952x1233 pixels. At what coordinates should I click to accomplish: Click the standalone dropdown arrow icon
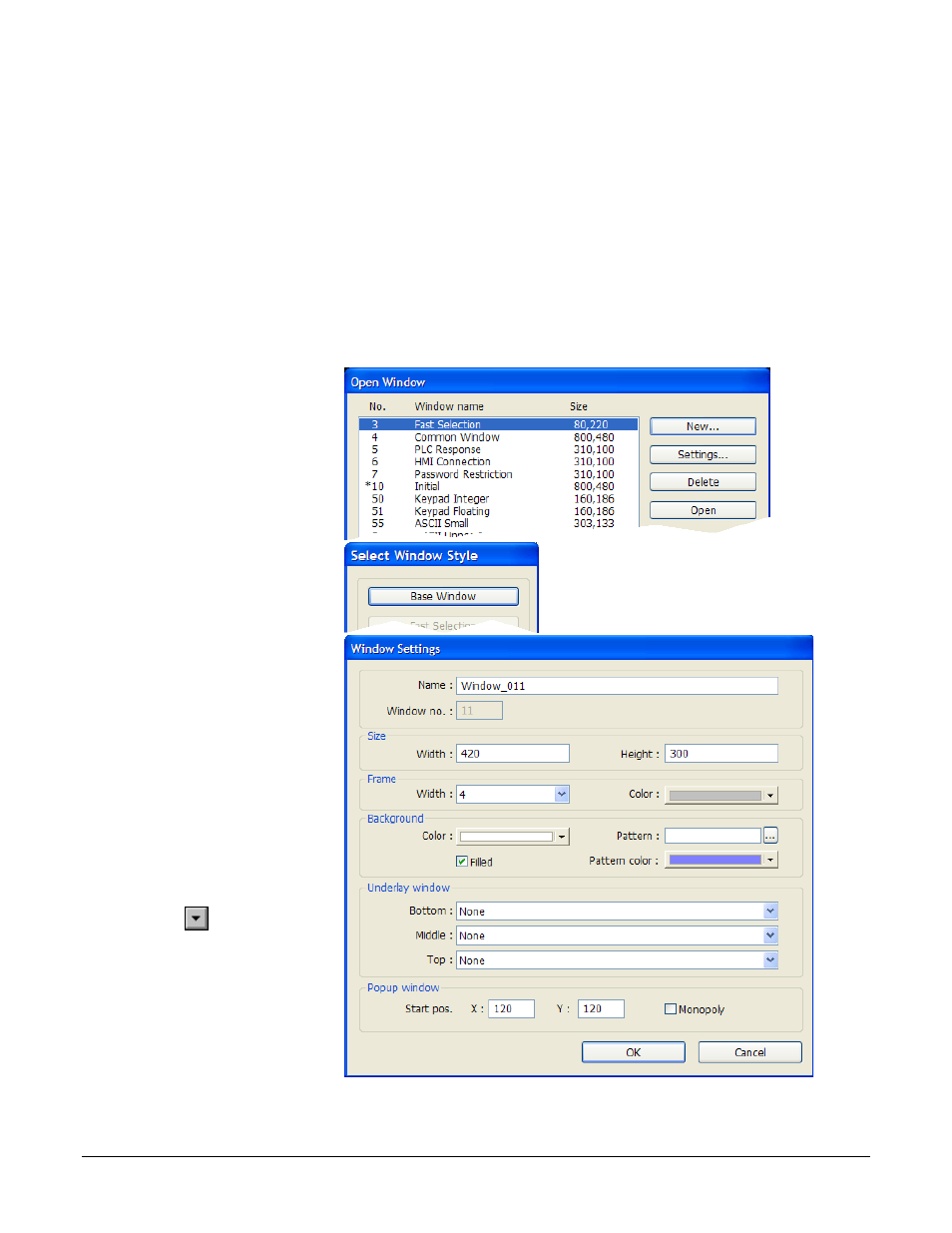[197, 919]
